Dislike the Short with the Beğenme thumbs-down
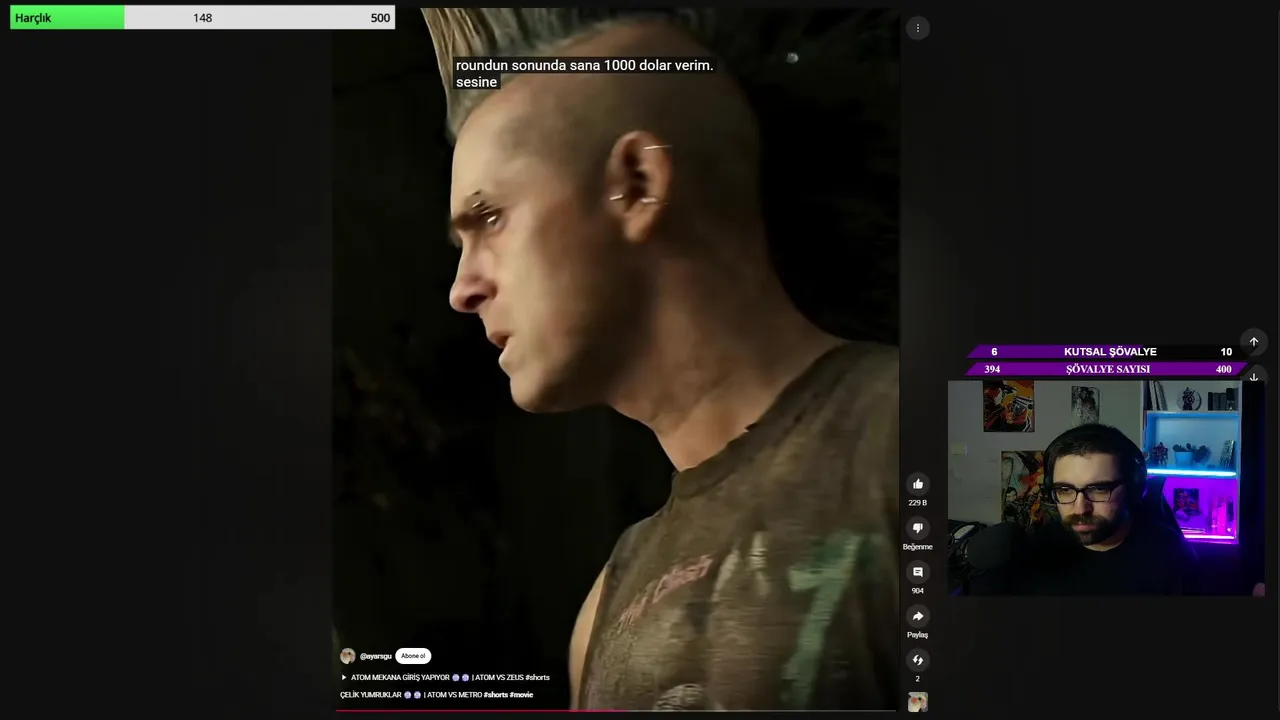 coord(917,528)
